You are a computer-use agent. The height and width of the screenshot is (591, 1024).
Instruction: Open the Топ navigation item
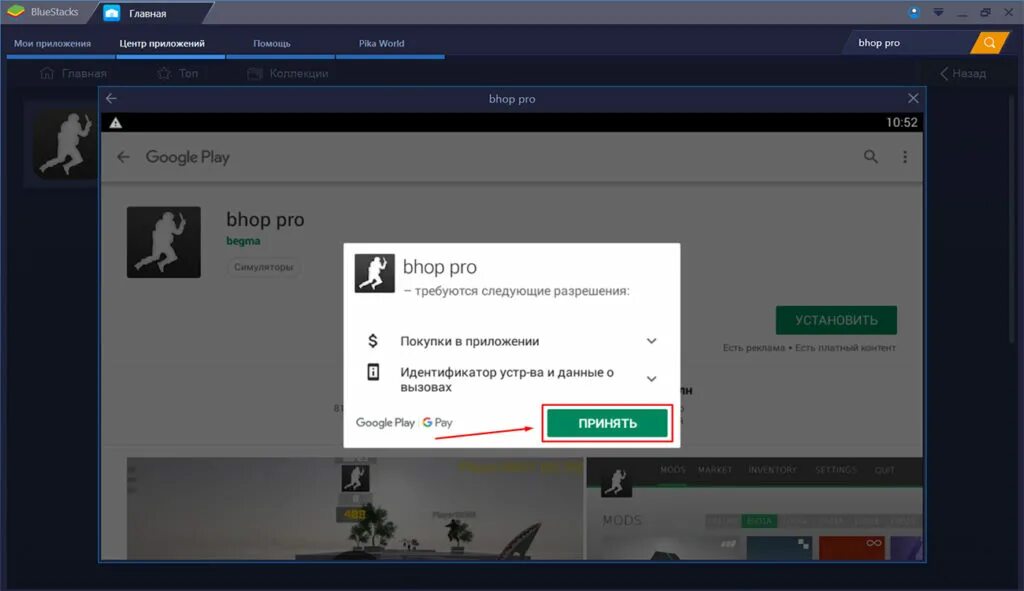178,73
